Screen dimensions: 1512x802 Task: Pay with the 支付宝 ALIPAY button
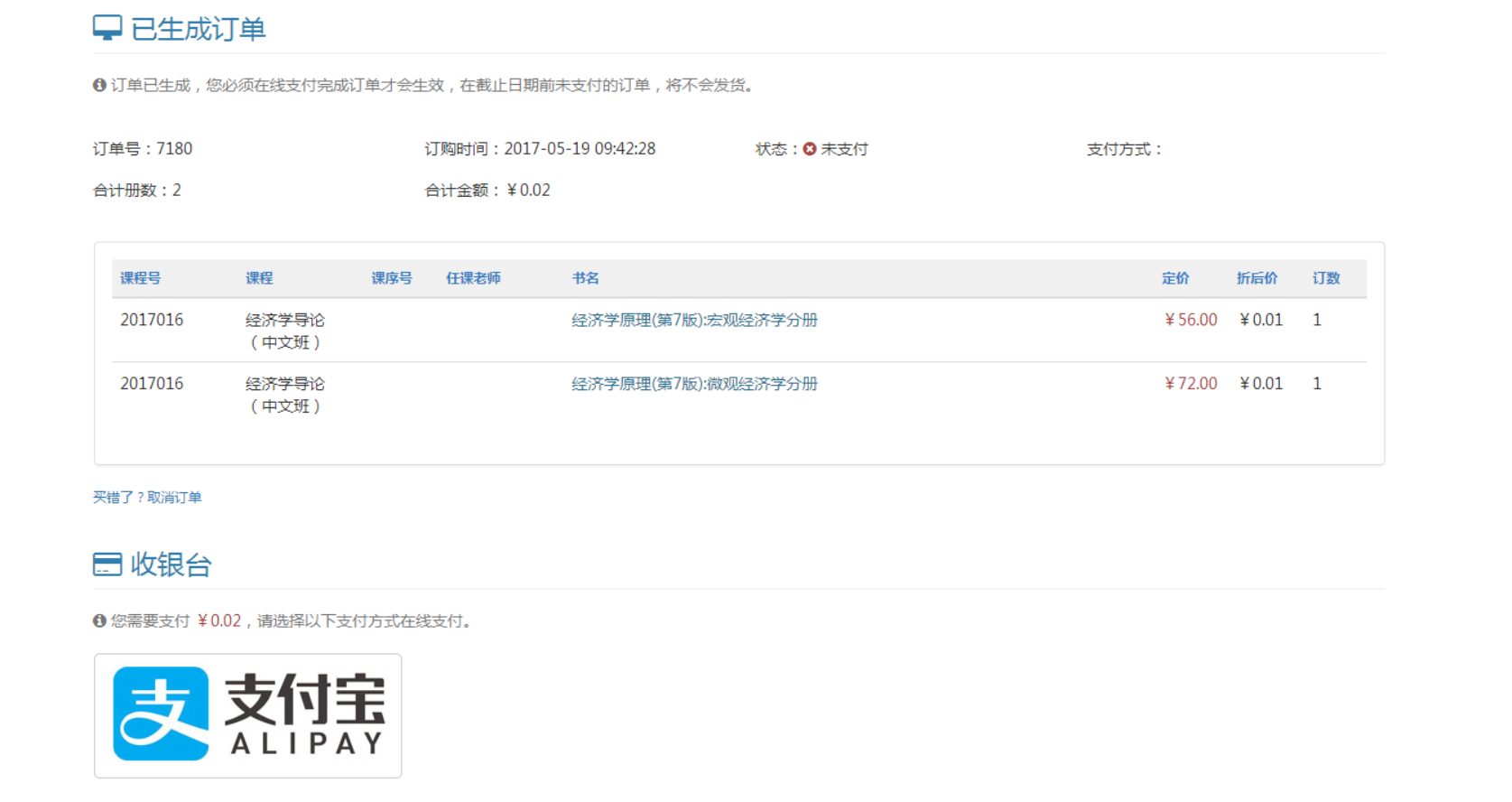pyautogui.click(x=248, y=715)
